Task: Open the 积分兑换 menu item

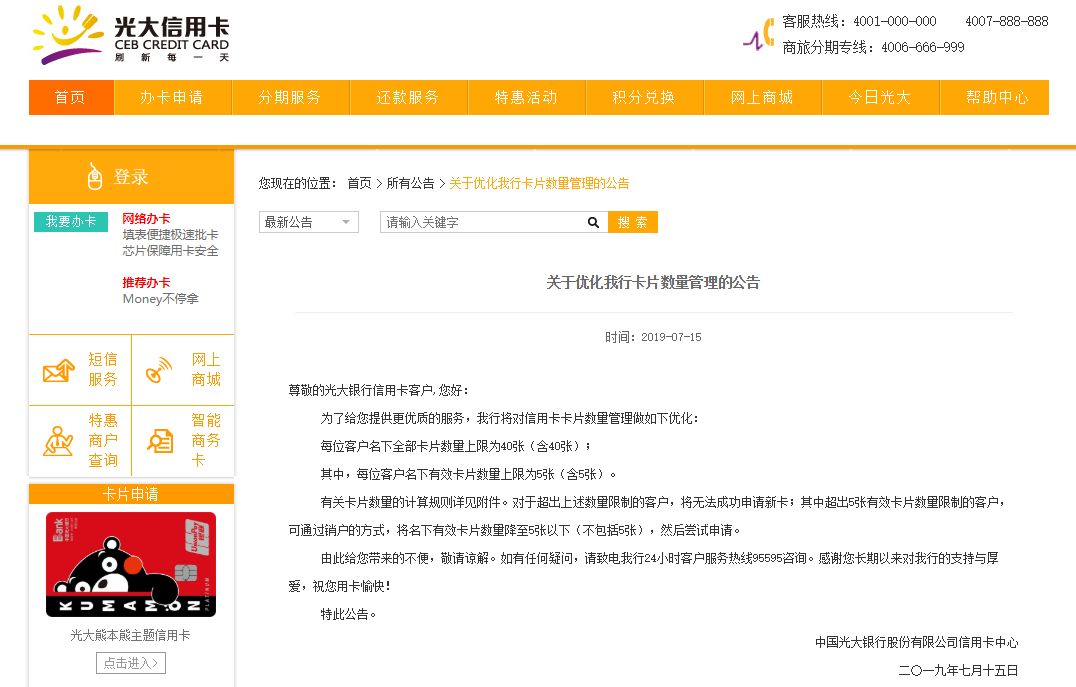Action: (x=644, y=97)
